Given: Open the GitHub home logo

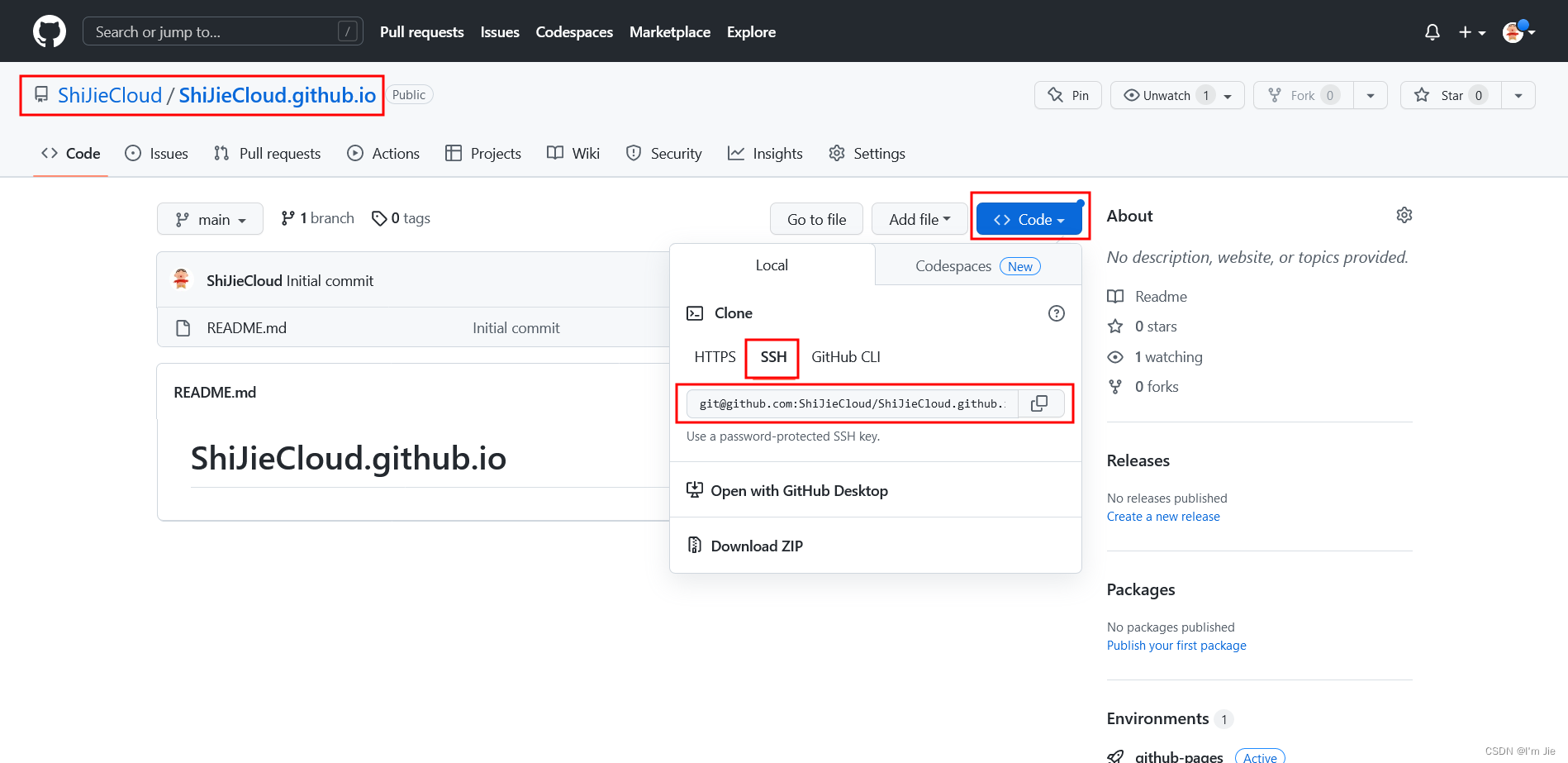Looking at the screenshot, I should (50, 31).
